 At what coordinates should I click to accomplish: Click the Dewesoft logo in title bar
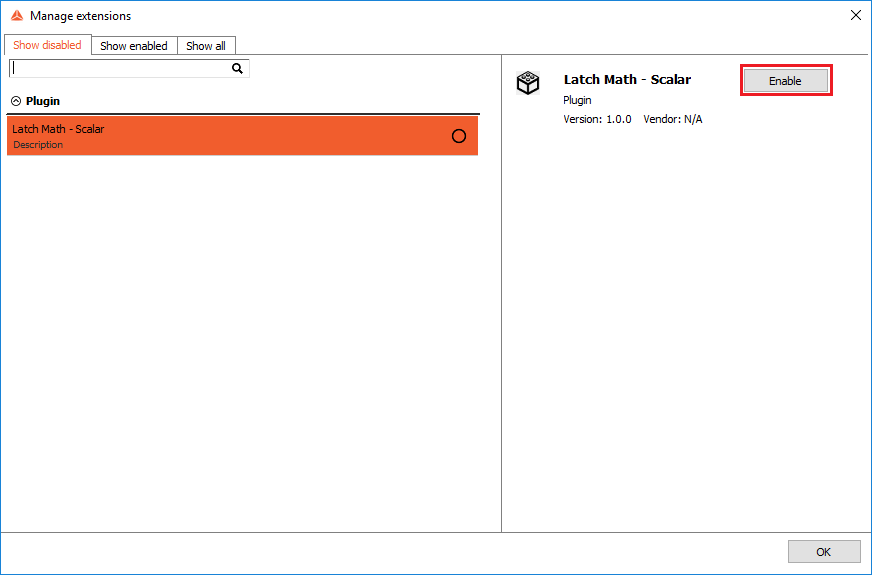tap(17, 16)
